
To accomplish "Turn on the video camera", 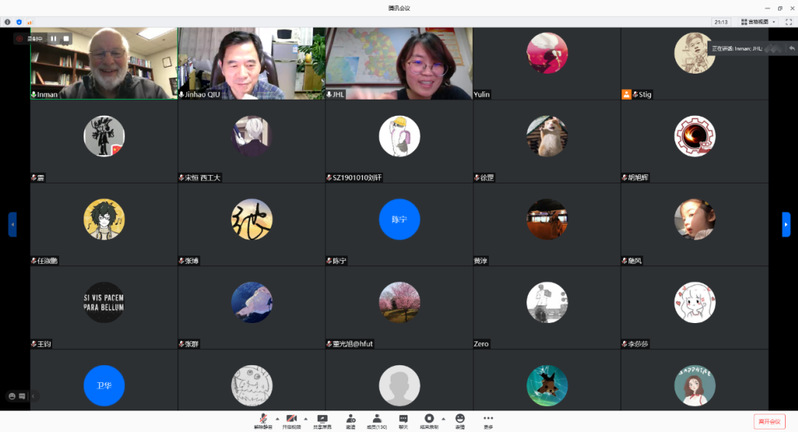I will [291, 419].
